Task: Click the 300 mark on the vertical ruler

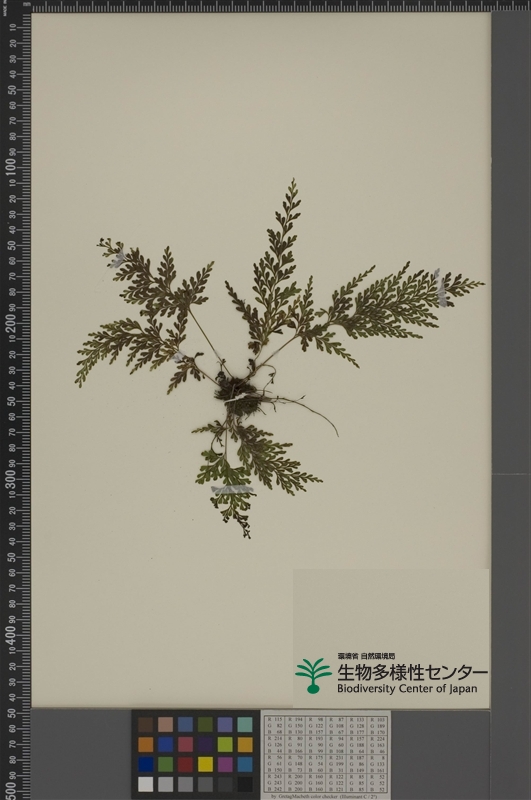Action: pyautogui.click(x=11, y=480)
